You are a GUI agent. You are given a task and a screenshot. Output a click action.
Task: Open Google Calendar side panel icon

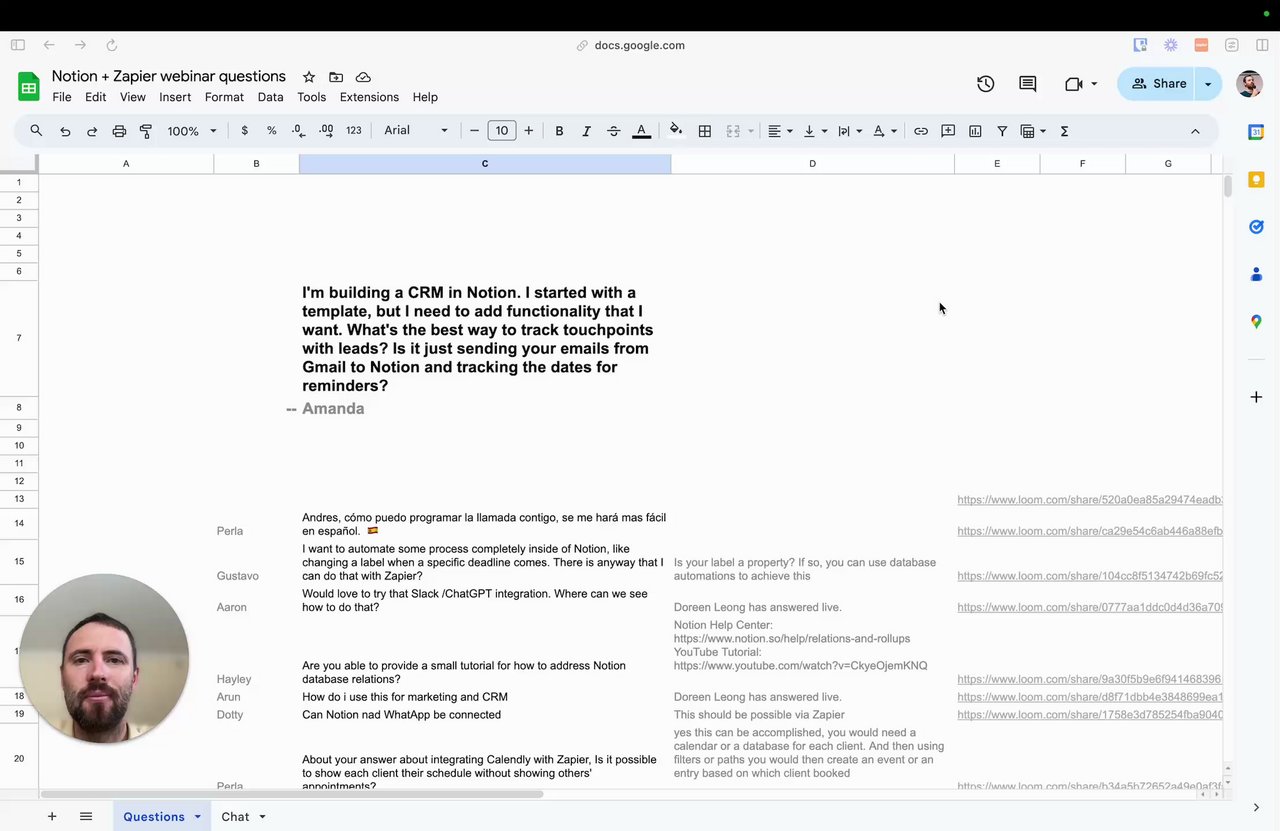[x=1256, y=132]
